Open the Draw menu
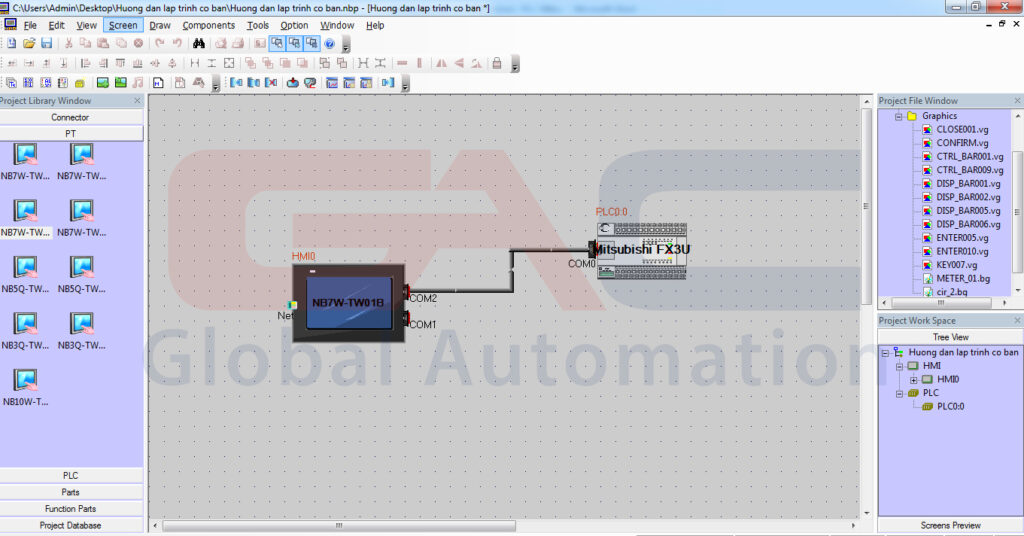This screenshot has width=1024, height=536. pyautogui.click(x=159, y=25)
